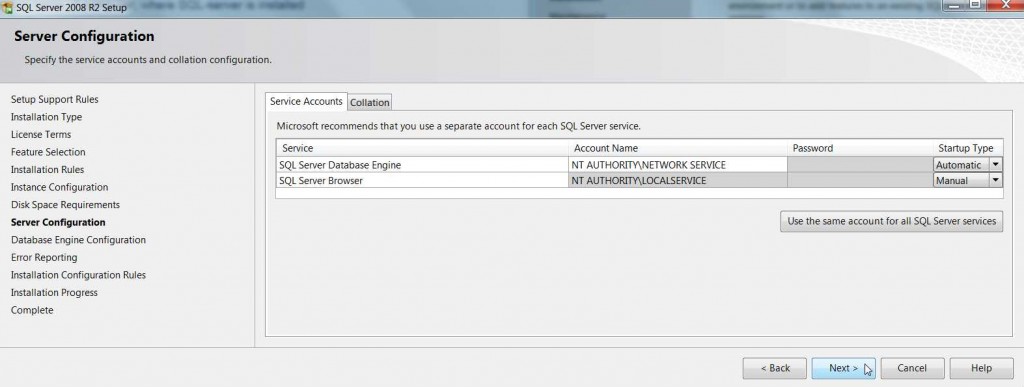Click Error Reporting step in sidebar
Image resolution: width=1024 pixels, height=387 pixels.
44,258
